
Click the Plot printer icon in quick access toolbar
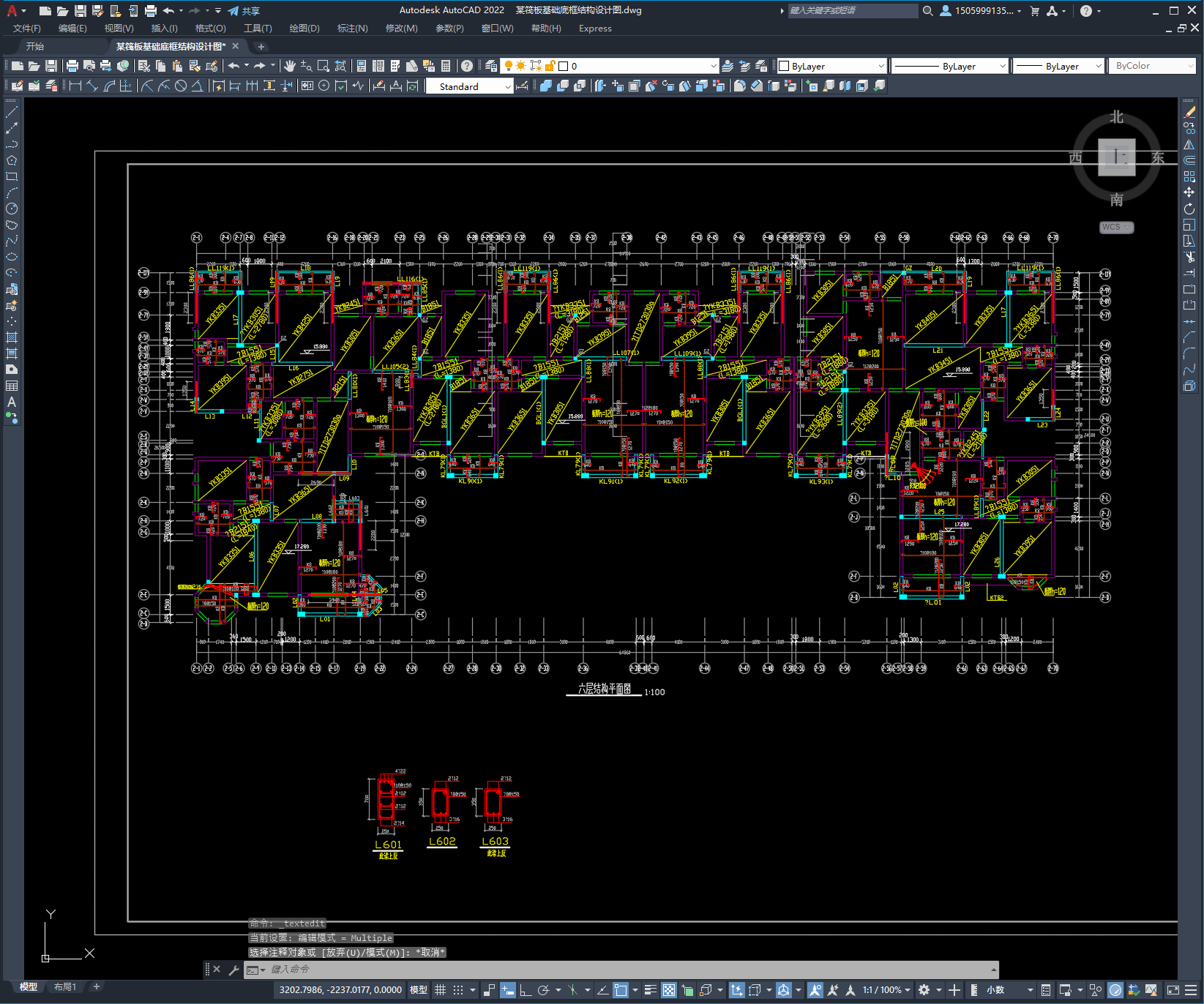pos(151,10)
